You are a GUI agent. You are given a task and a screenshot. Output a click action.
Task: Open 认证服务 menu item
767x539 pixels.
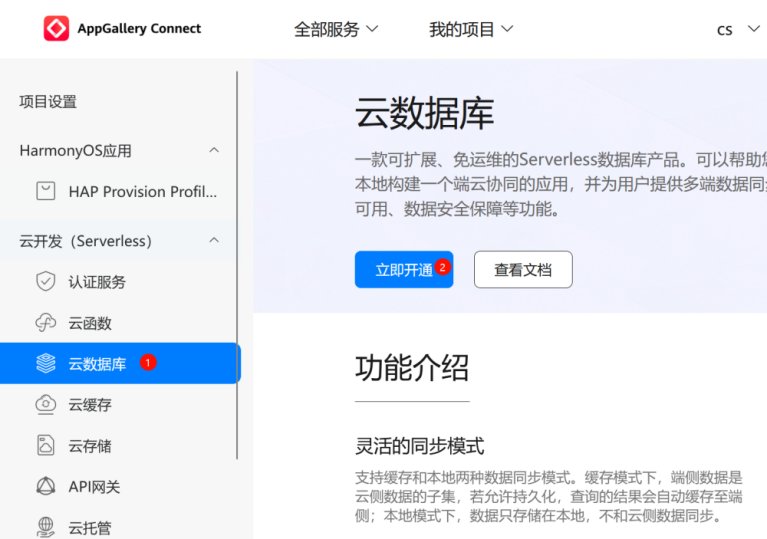point(97,282)
